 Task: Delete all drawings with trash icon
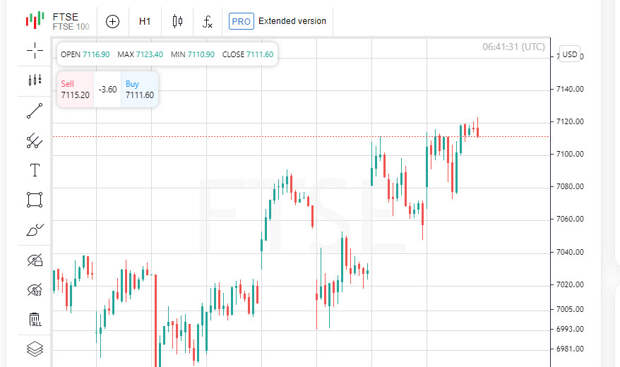coord(35,319)
